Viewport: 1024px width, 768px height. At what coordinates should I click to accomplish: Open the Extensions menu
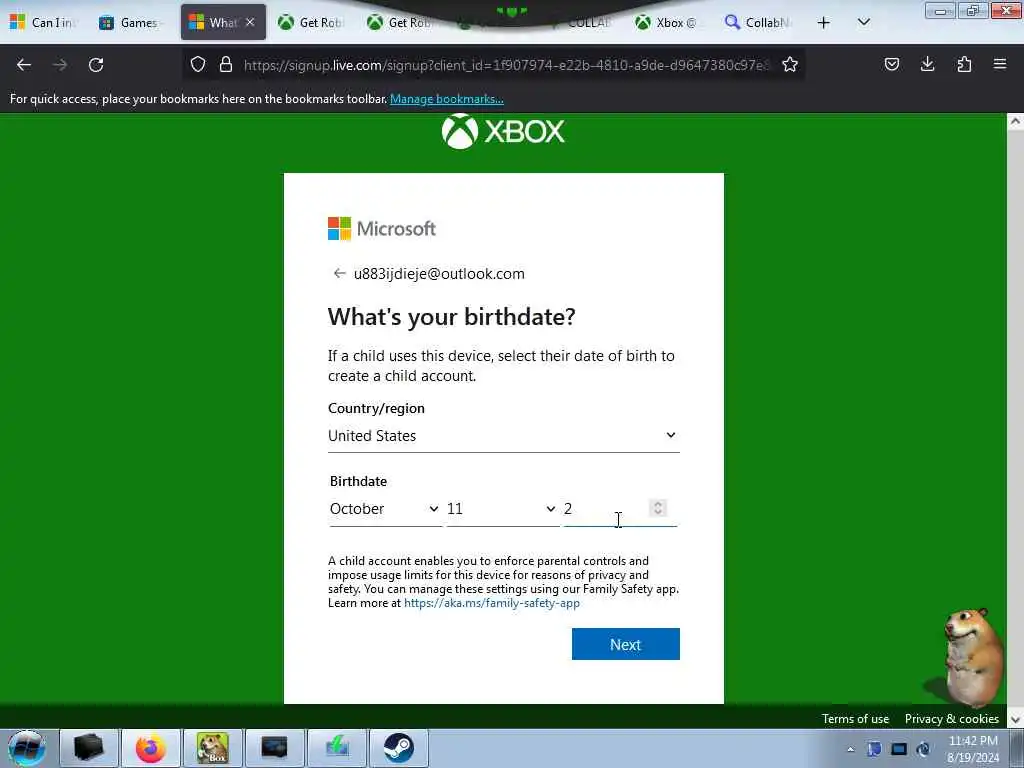point(964,64)
